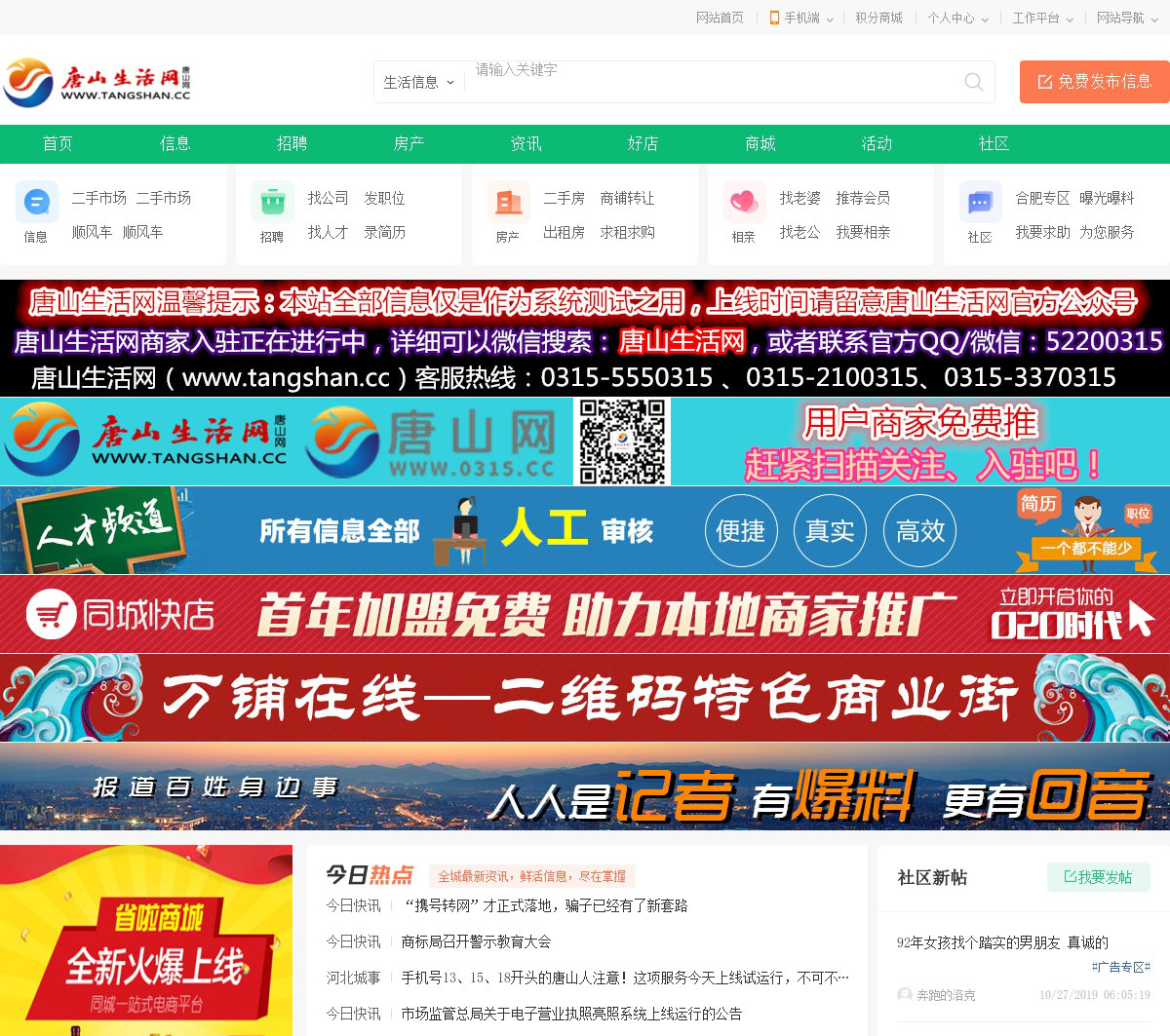The image size is (1170, 1036).
Task: Open the 房产 house icon
Action: pyautogui.click(x=508, y=203)
